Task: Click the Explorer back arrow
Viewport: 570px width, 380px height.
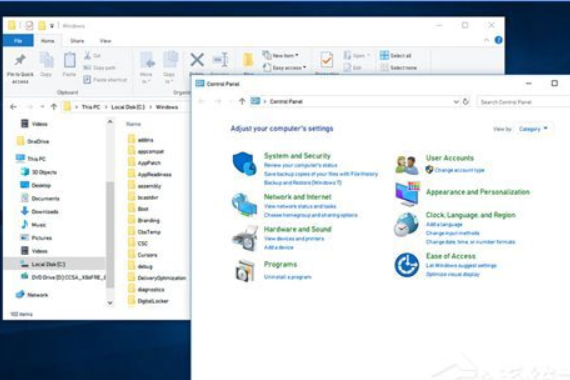Action: pyautogui.click(x=13, y=107)
